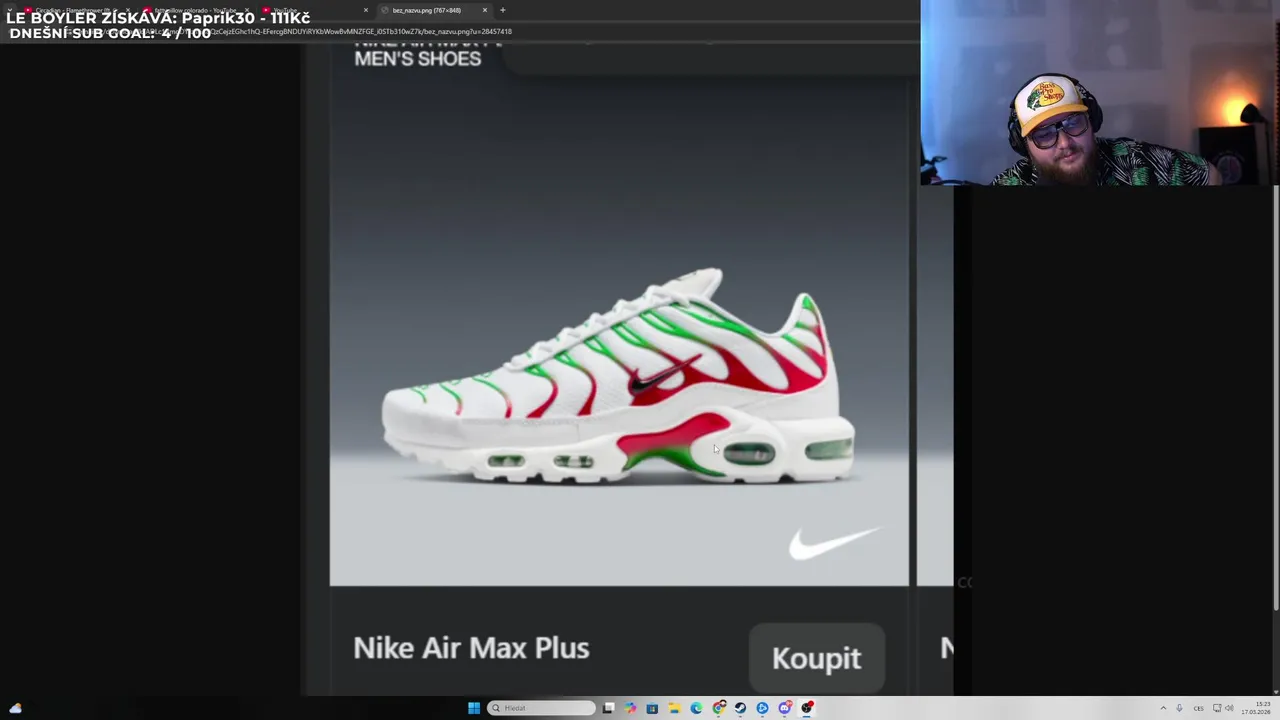Open Steam from the taskbar

(740, 708)
